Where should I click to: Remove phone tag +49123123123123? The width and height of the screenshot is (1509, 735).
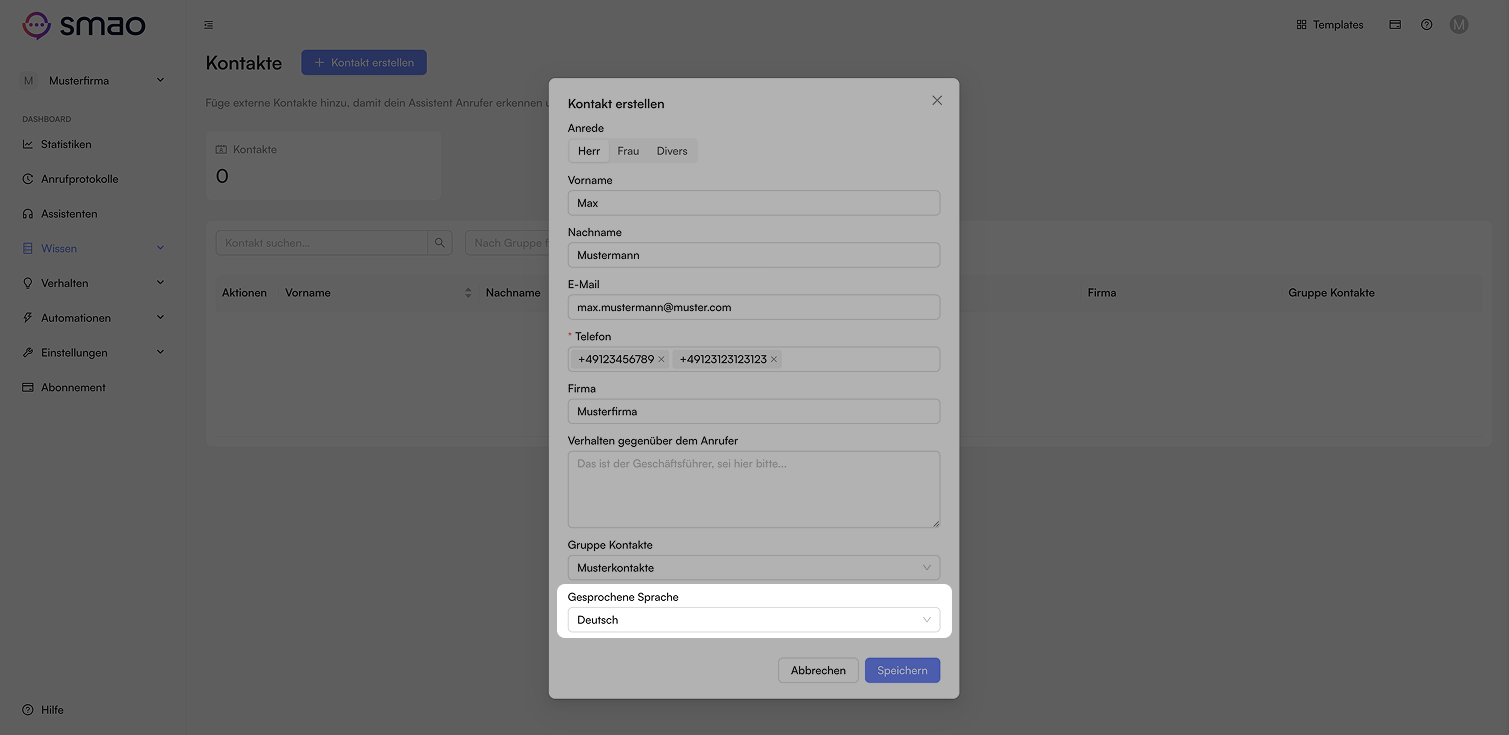pos(774,359)
